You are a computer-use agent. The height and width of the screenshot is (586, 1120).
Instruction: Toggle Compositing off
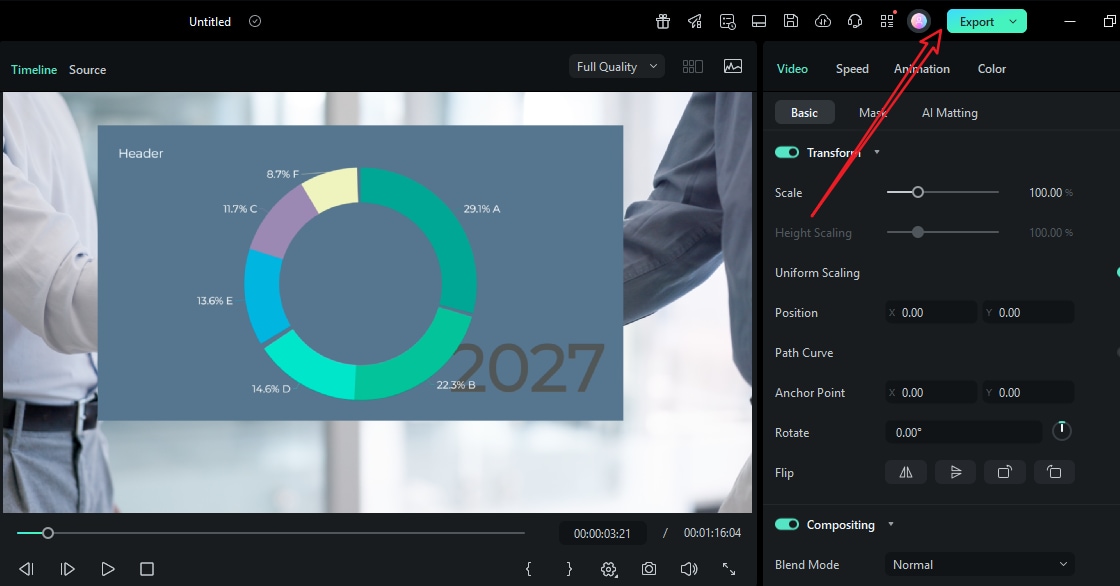coord(787,524)
